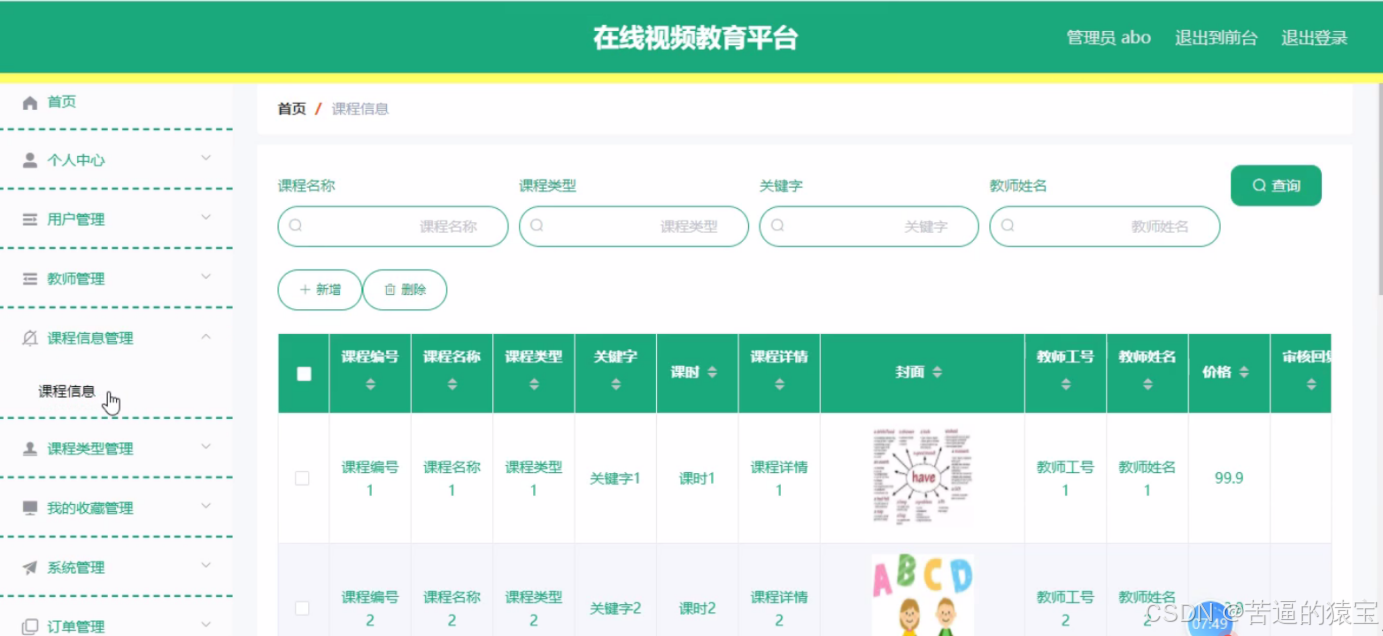Open the 用户管理 sidebar menu
The image size is (1383, 636).
point(116,219)
